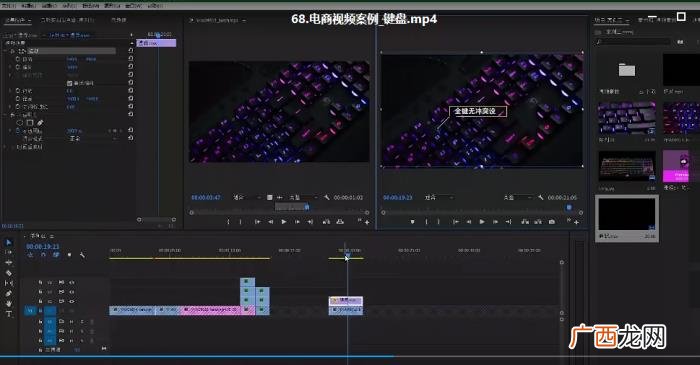
Task: Draw a free-form mask with Opacity pen
Action: coord(40,123)
